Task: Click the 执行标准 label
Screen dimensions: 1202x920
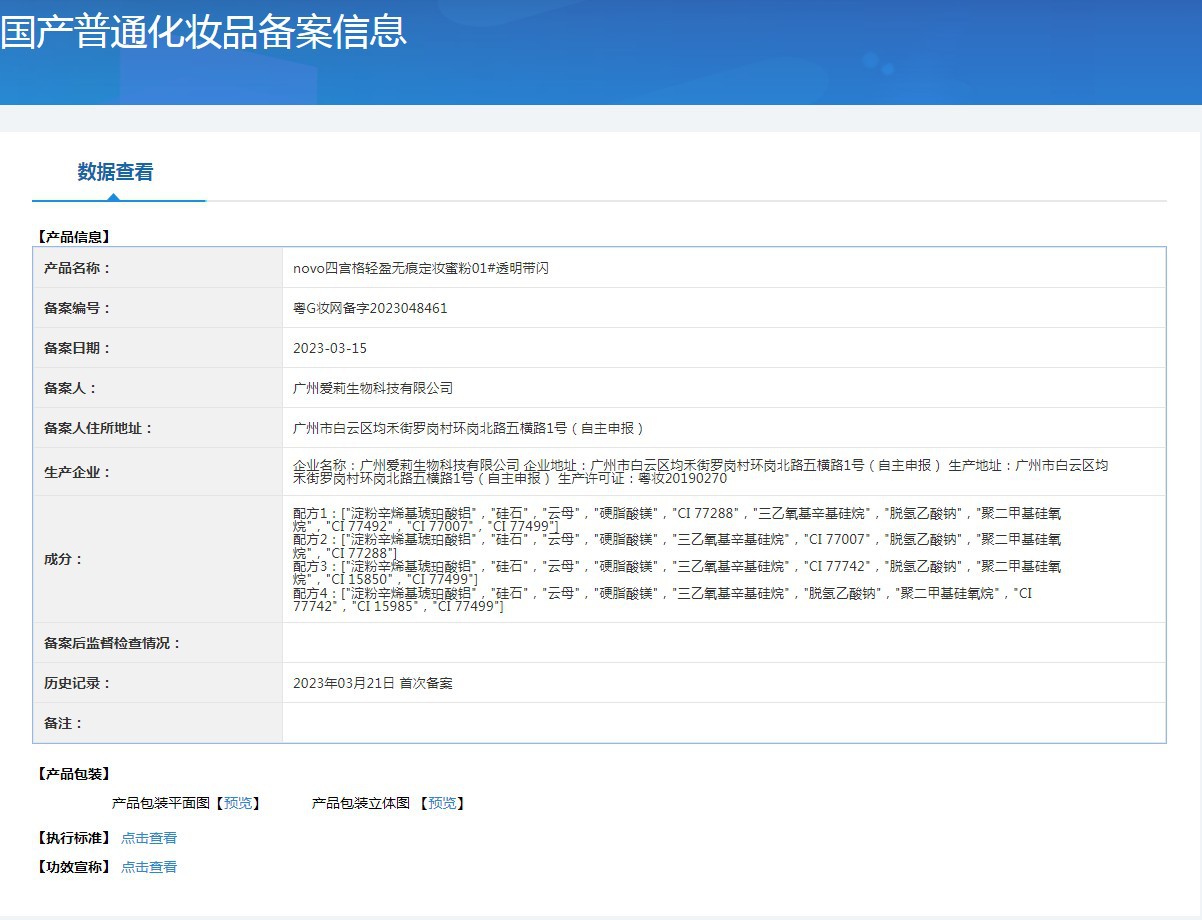Action: click(x=73, y=838)
